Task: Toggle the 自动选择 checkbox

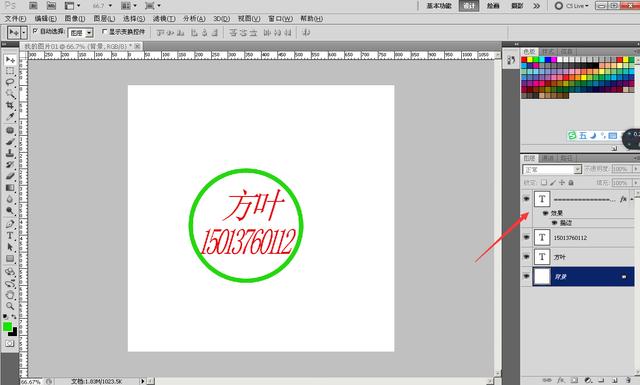Action: [35, 31]
